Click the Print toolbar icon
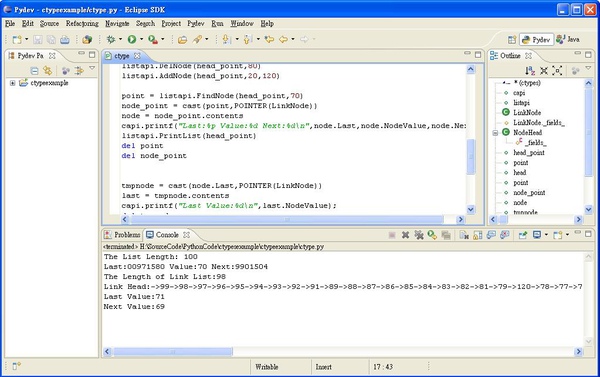600x377 pixels. tap(65, 39)
